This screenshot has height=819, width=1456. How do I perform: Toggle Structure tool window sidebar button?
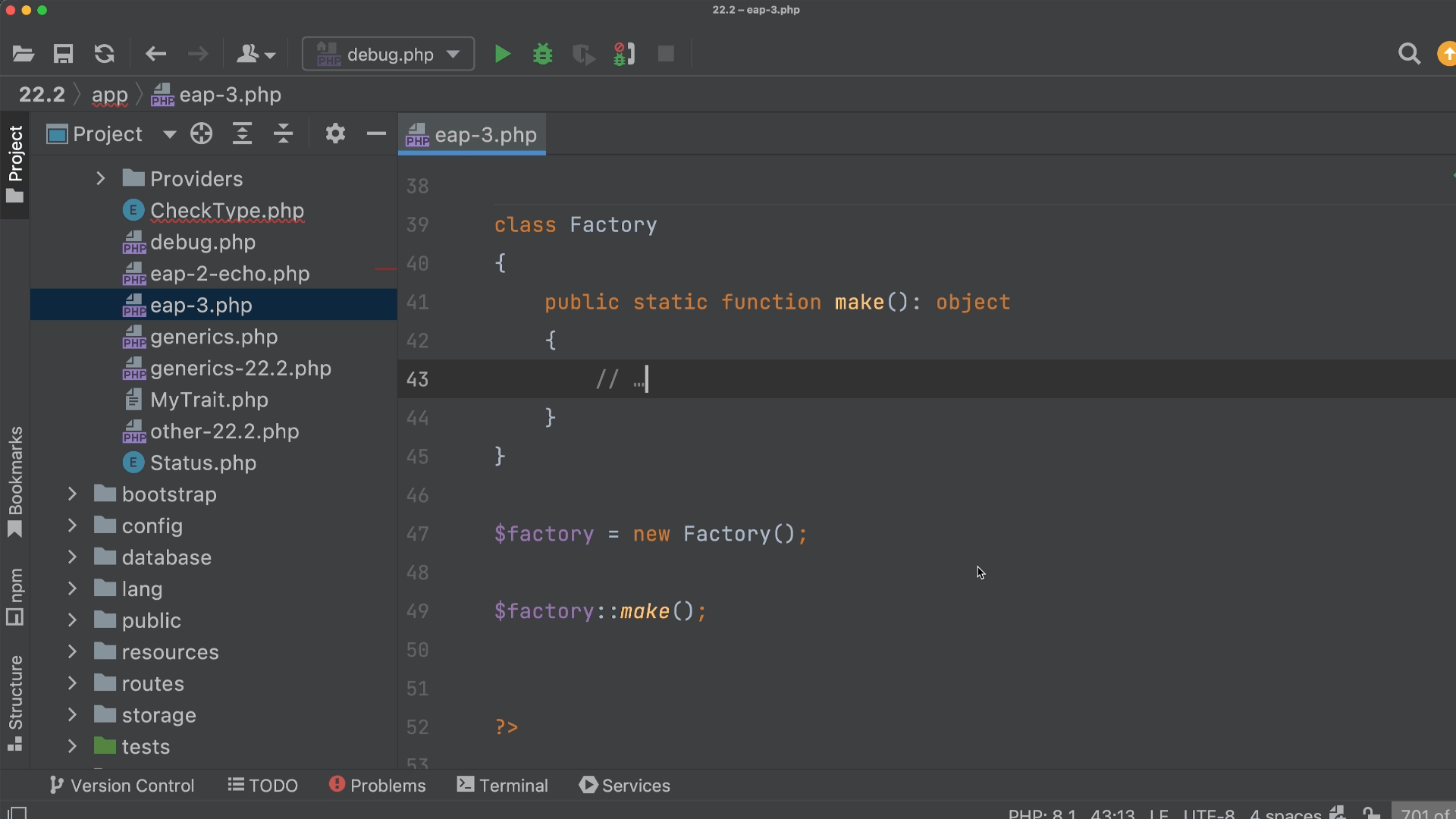pyautogui.click(x=15, y=702)
